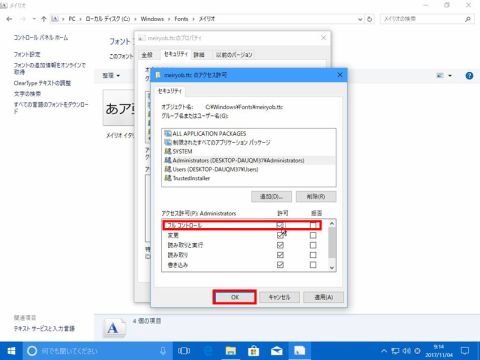Select ALL APPLICATION PACKAGES in user list

click(x=249, y=134)
